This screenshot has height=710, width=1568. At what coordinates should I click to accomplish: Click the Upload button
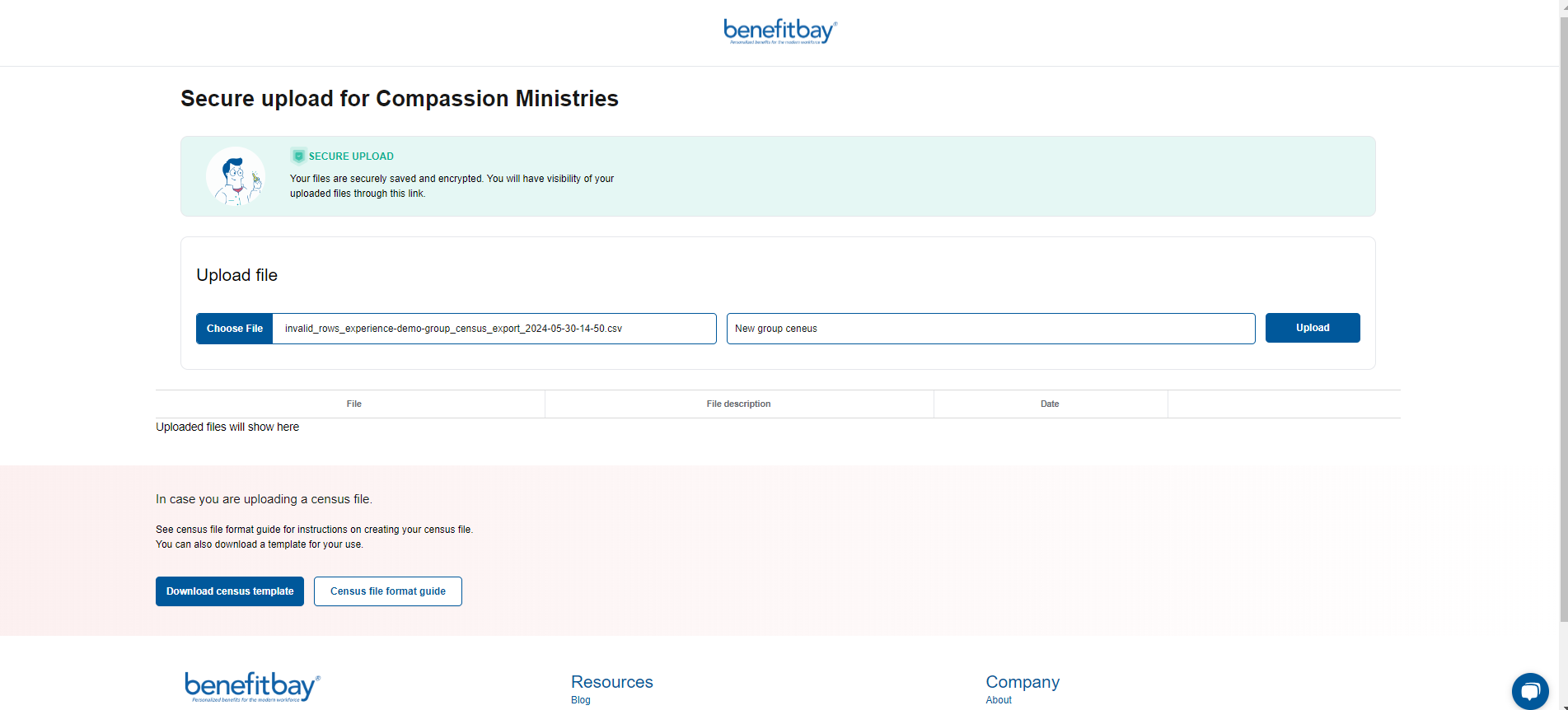1313,328
